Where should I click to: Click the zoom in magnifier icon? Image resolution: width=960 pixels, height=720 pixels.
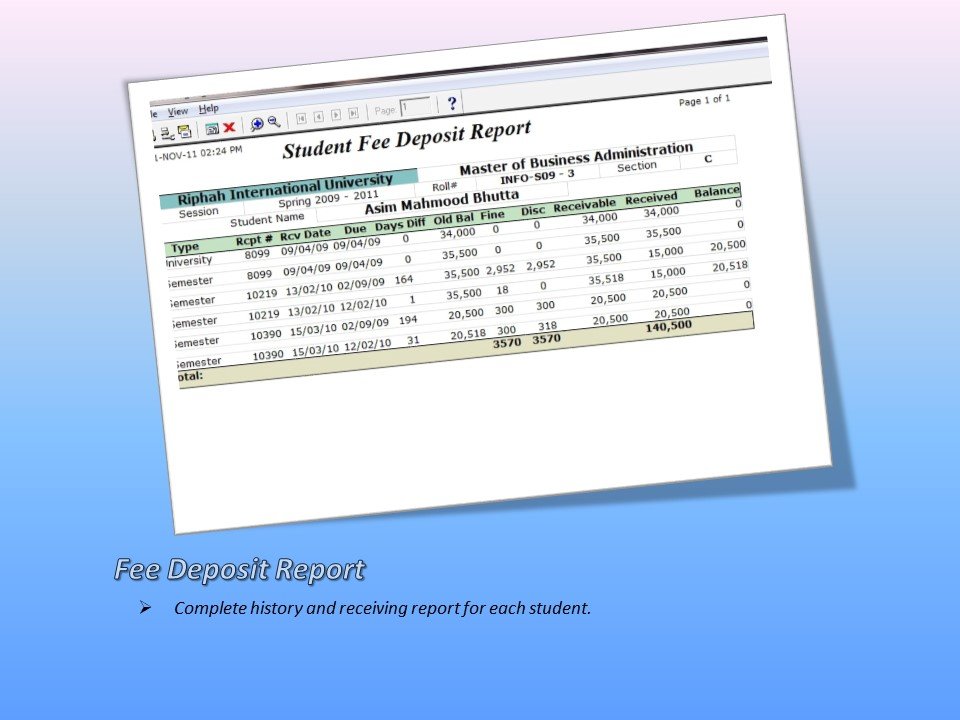pyautogui.click(x=257, y=124)
